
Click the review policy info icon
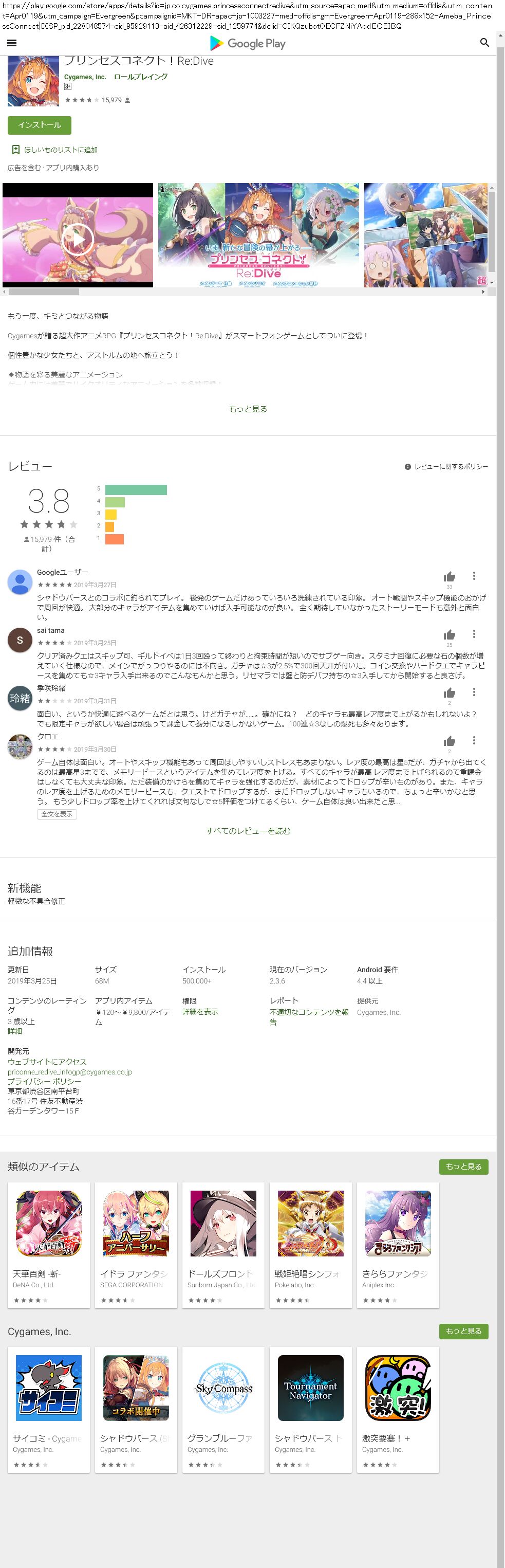pos(408,467)
